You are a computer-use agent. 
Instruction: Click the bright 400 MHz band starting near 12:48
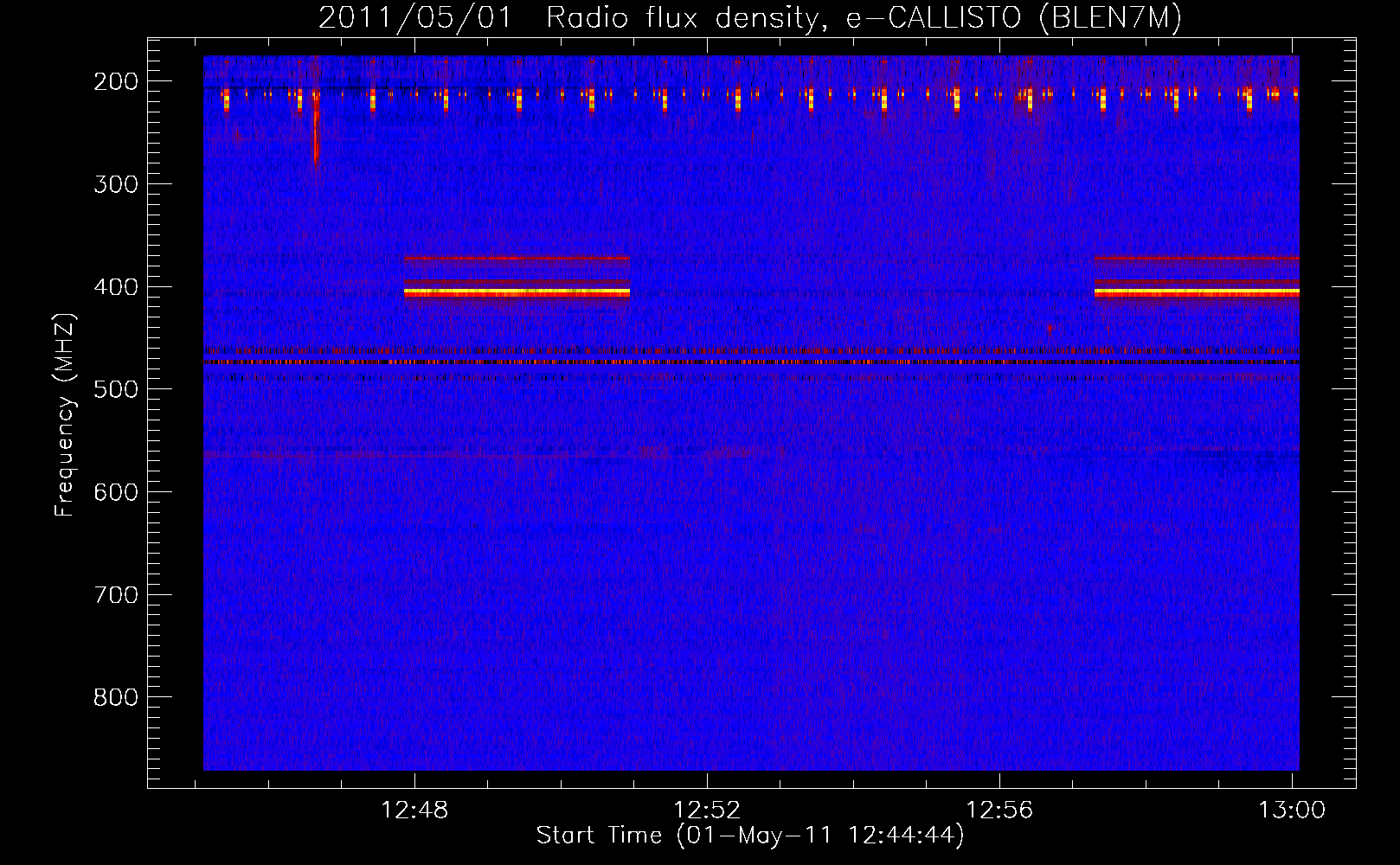pyautogui.click(x=517, y=292)
